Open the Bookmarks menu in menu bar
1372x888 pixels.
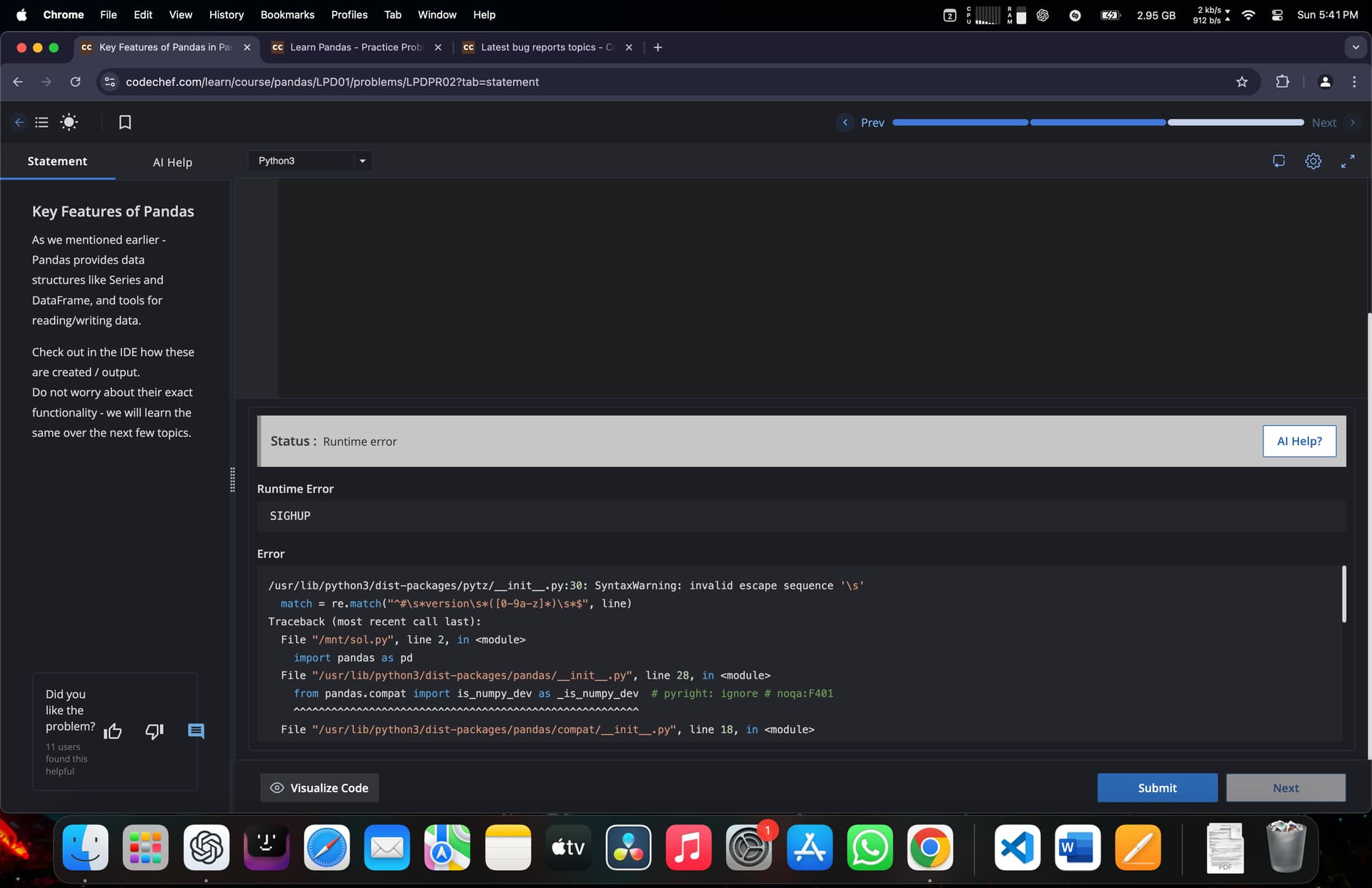(287, 14)
